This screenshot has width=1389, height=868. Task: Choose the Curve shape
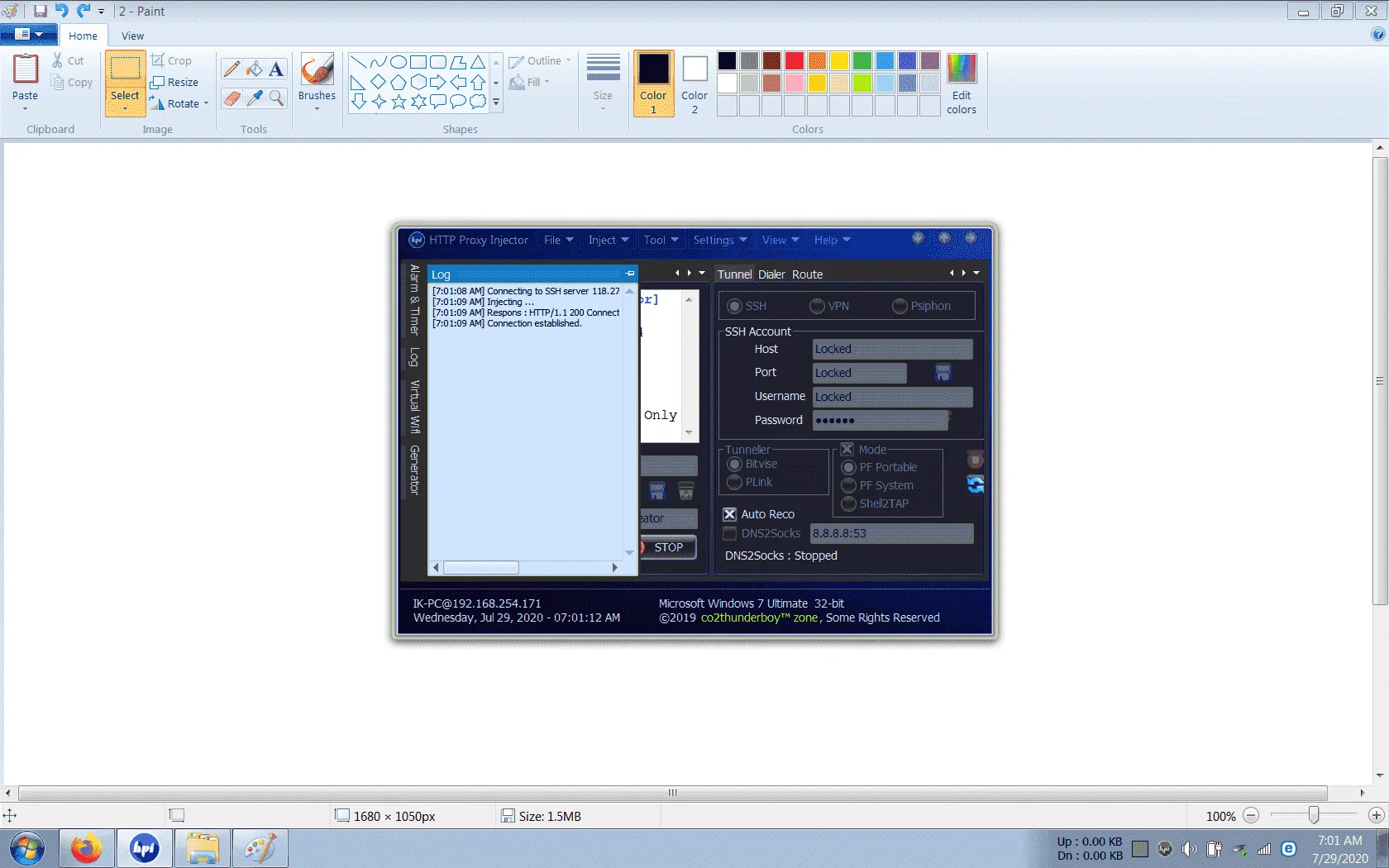tap(378, 62)
